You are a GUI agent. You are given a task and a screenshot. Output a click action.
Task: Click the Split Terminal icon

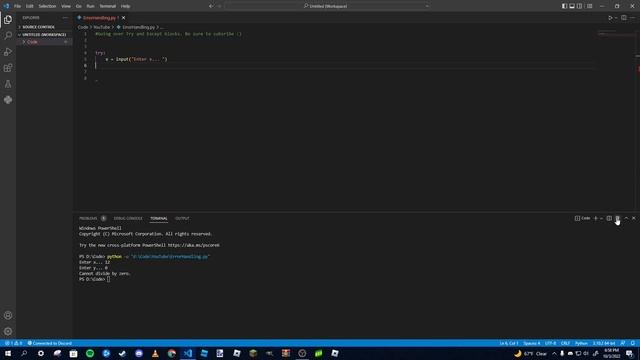tap(609, 218)
